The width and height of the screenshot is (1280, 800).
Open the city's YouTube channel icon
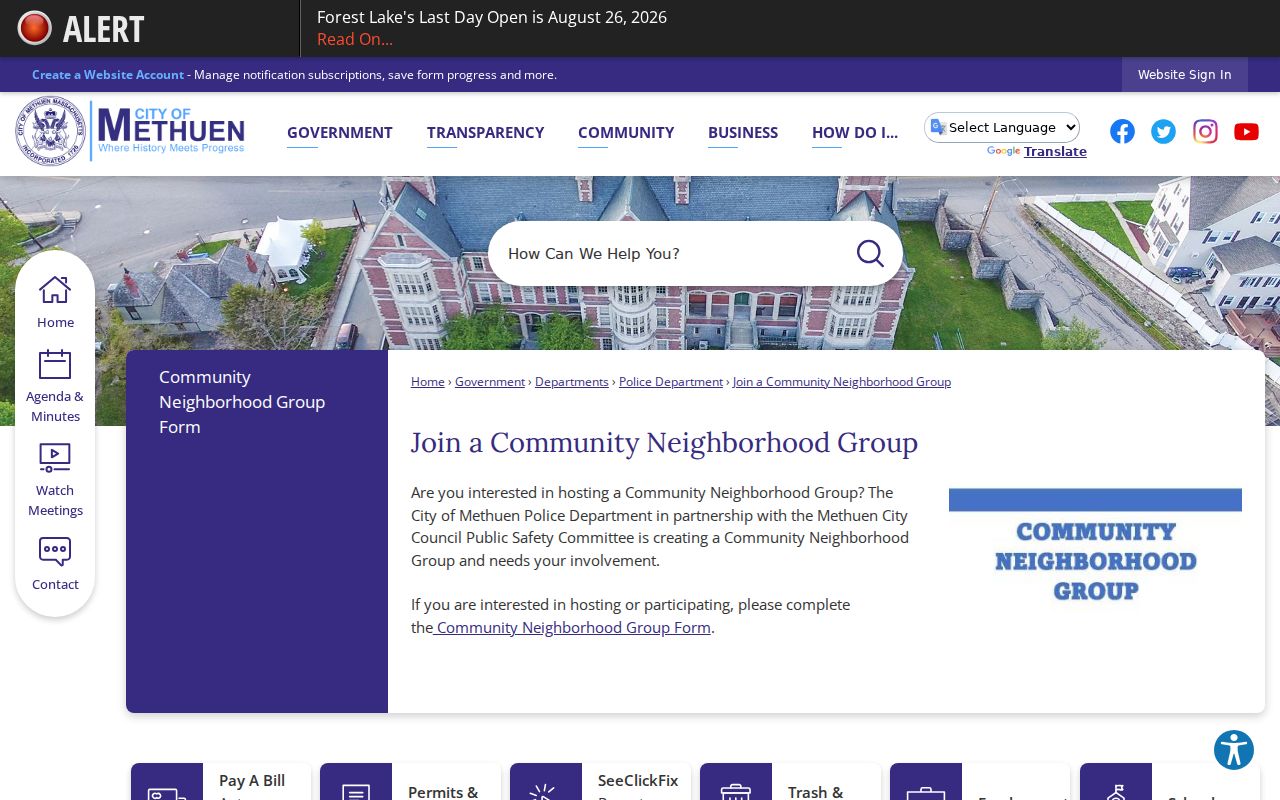[1246, 131]
